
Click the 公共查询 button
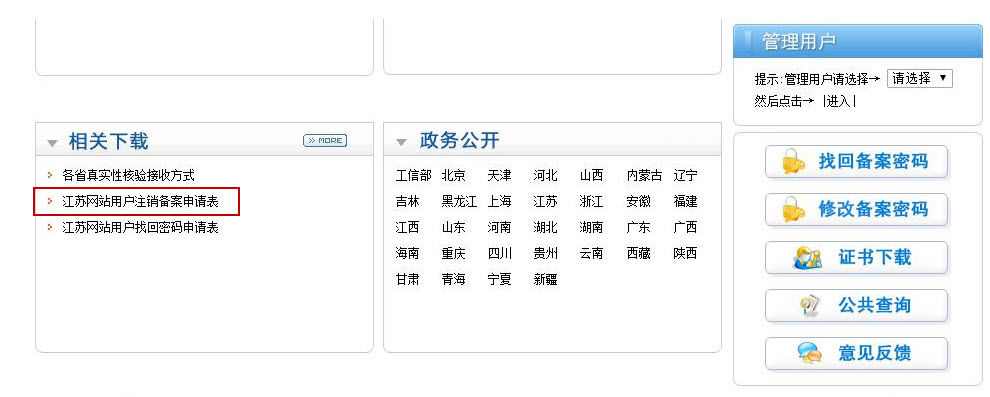(856, 306)
